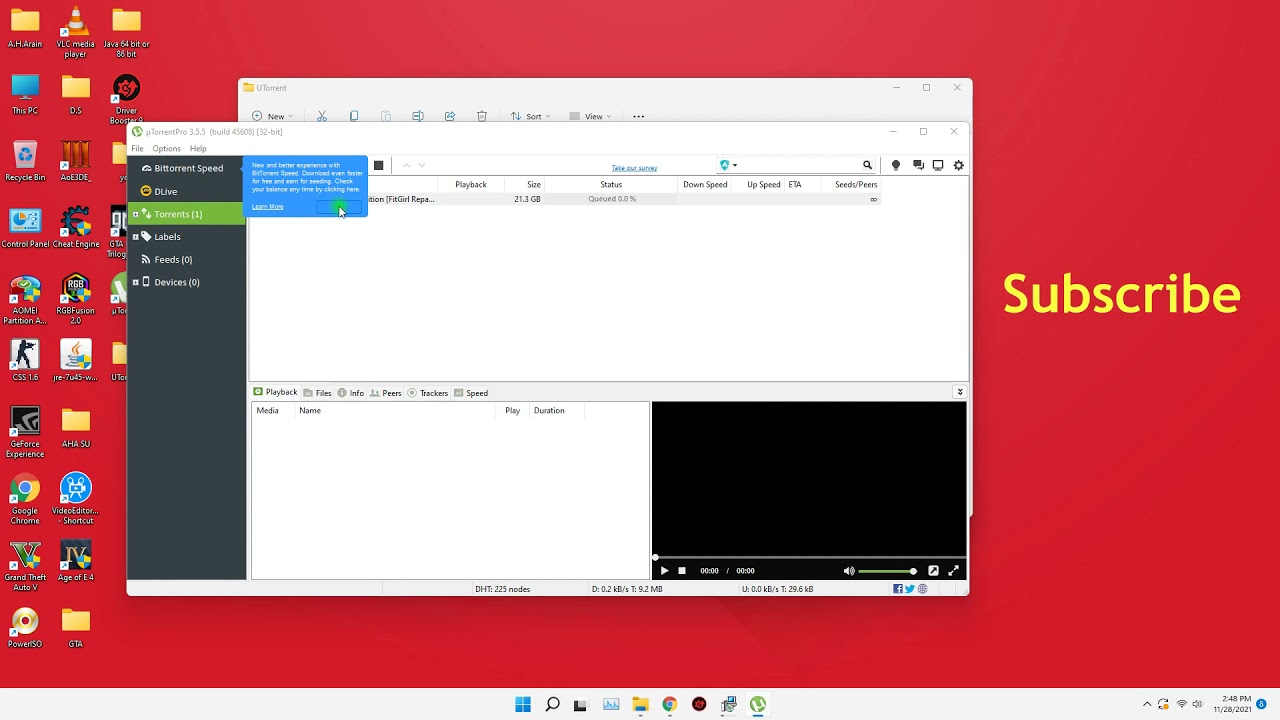Switch to the Speed tab
Viewport: 1280px width, 720px height.
[x=471, y=393]
